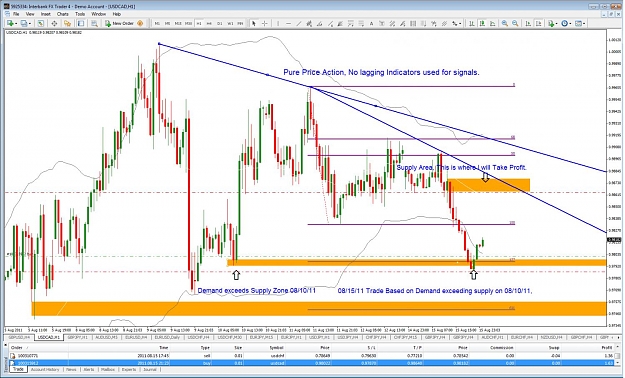Open the Insert menu

pyautogui.click(x=46, y=14)
